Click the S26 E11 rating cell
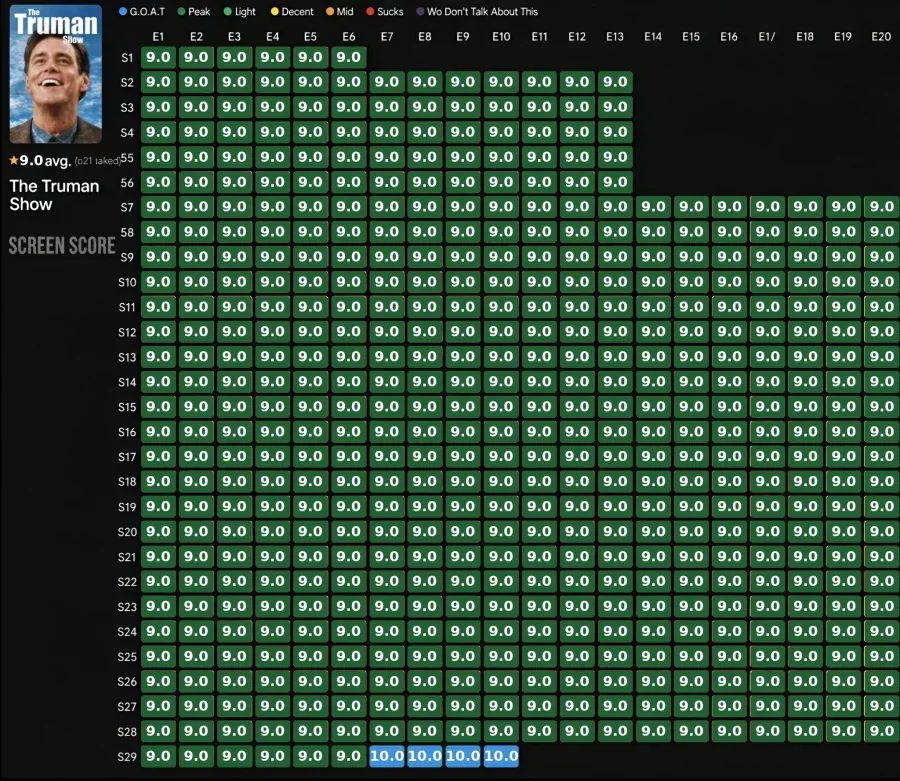This screenshot has width=900, height=781. tap(539, 681)
